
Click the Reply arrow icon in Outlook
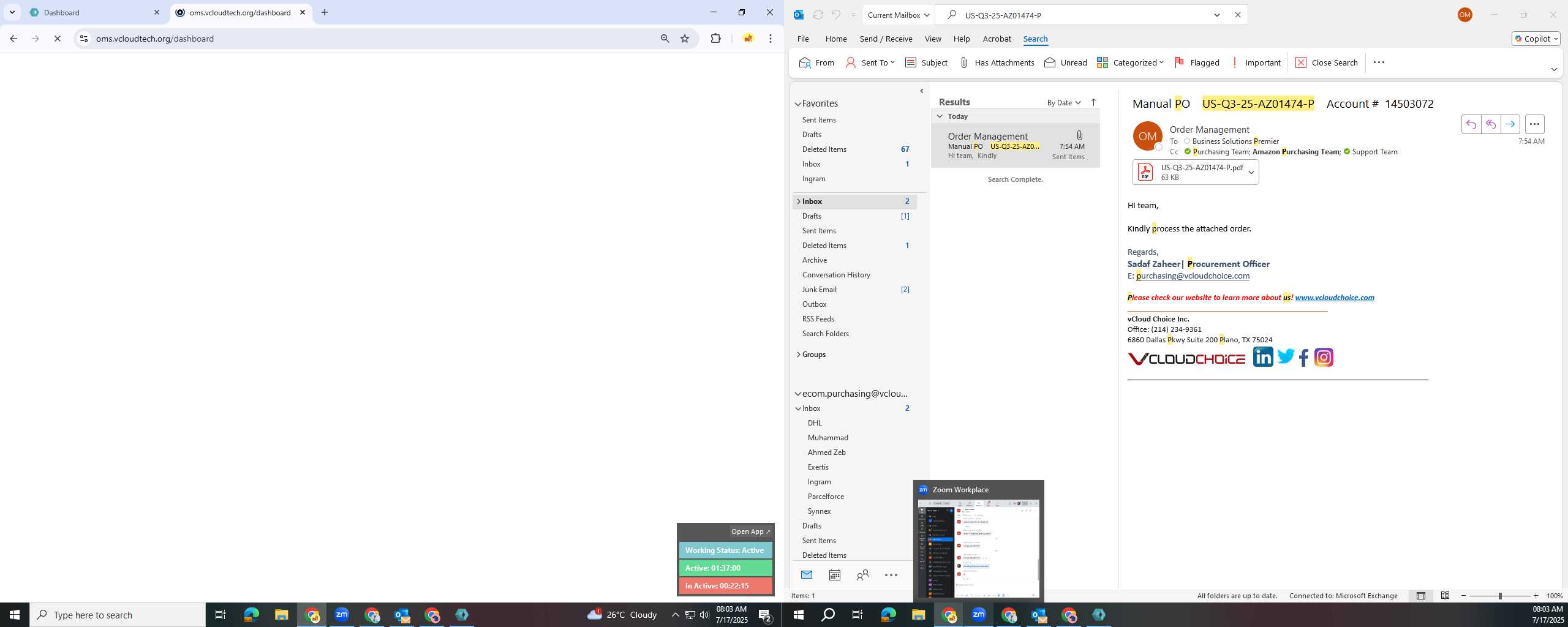point(1471,124)
